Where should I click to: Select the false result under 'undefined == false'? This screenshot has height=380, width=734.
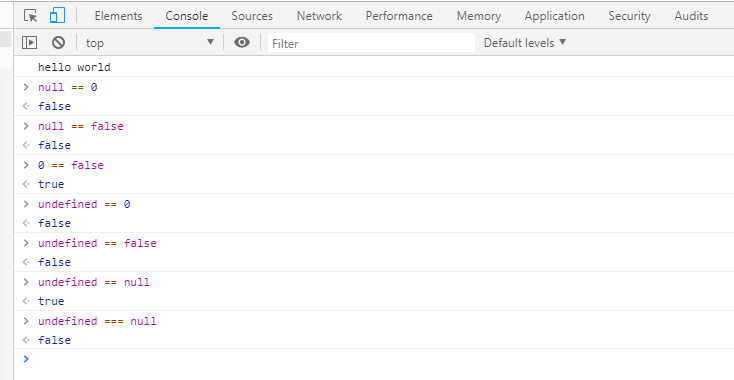[54, 263]
